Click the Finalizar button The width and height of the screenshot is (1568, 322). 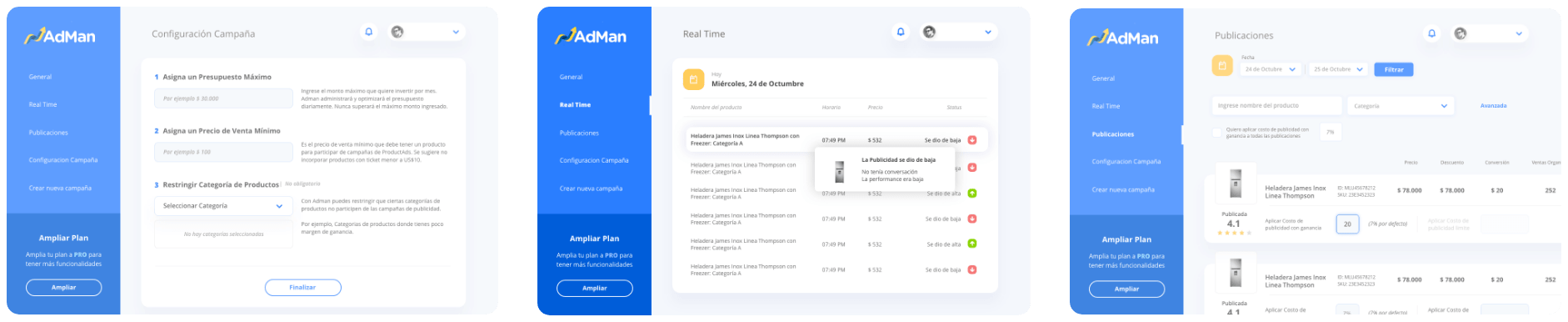pos(302,287)
